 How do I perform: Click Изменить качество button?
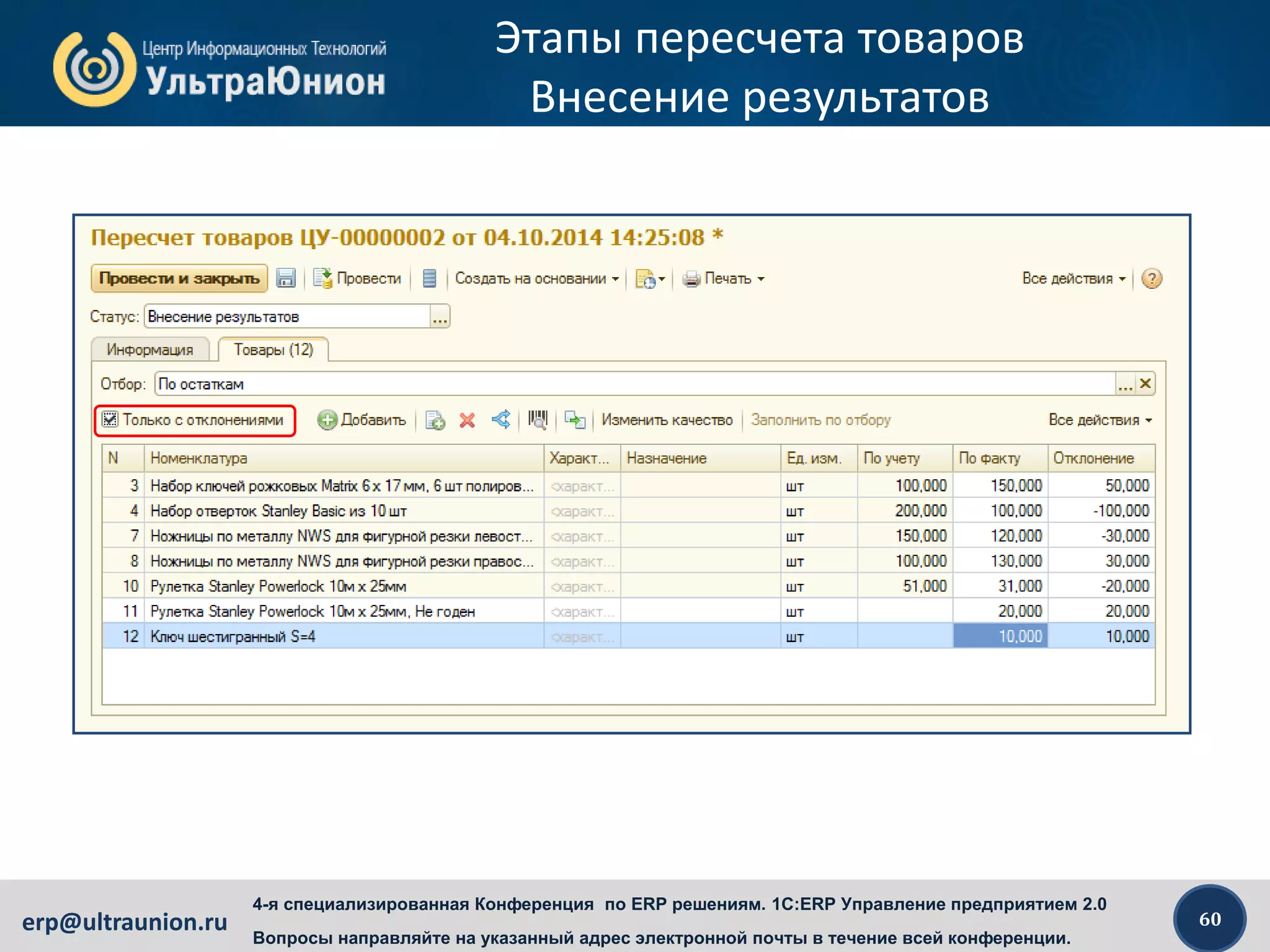click(667, 420)
